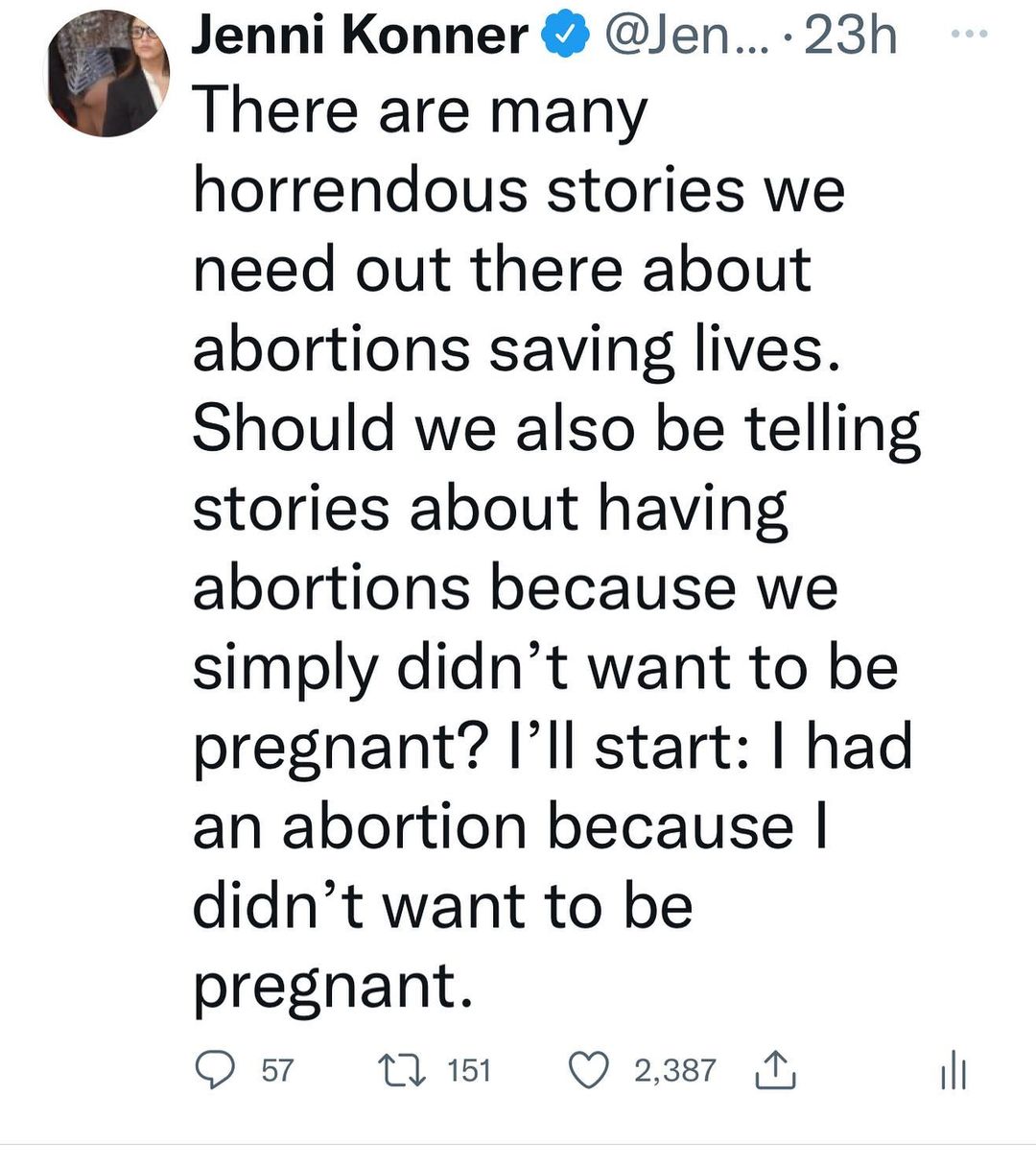Viewport: 1036px width, 1167px height.
Task: Like the tweet with heart icon
Action: click(590, 1070)
